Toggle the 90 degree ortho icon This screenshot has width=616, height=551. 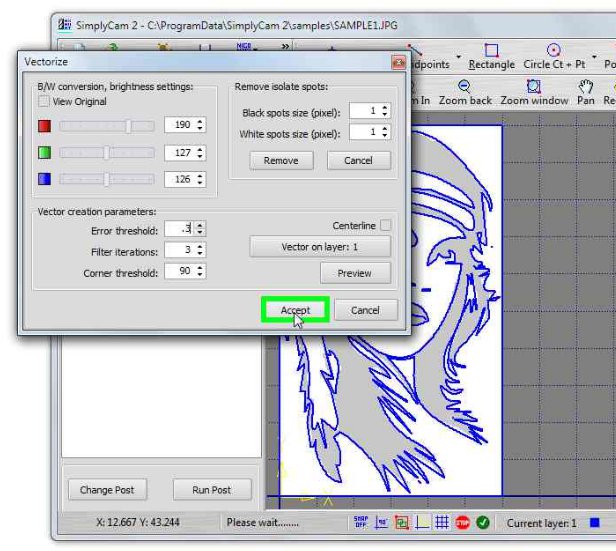381,522
